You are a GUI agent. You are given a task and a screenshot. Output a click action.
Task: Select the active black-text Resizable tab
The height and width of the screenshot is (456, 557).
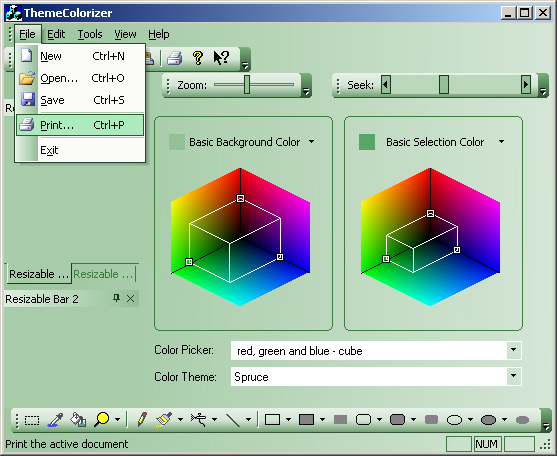(x=39, y=274)
